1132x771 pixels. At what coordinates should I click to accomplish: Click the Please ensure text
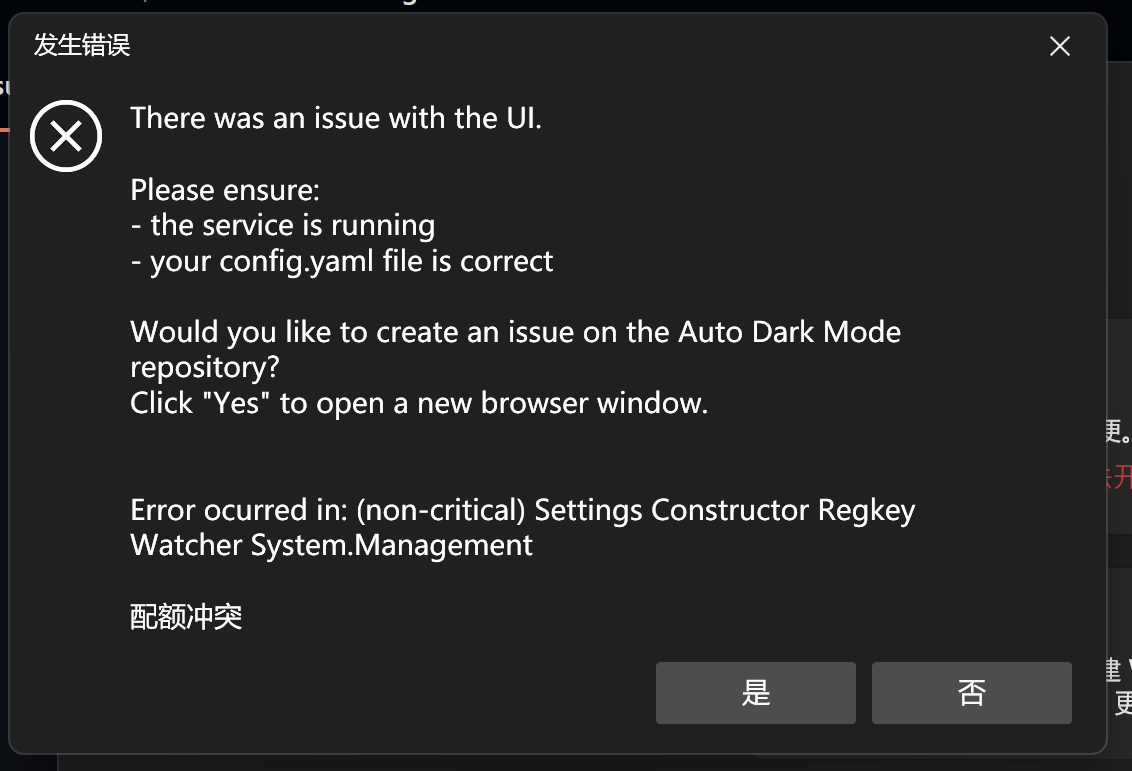tap(224, 189)
